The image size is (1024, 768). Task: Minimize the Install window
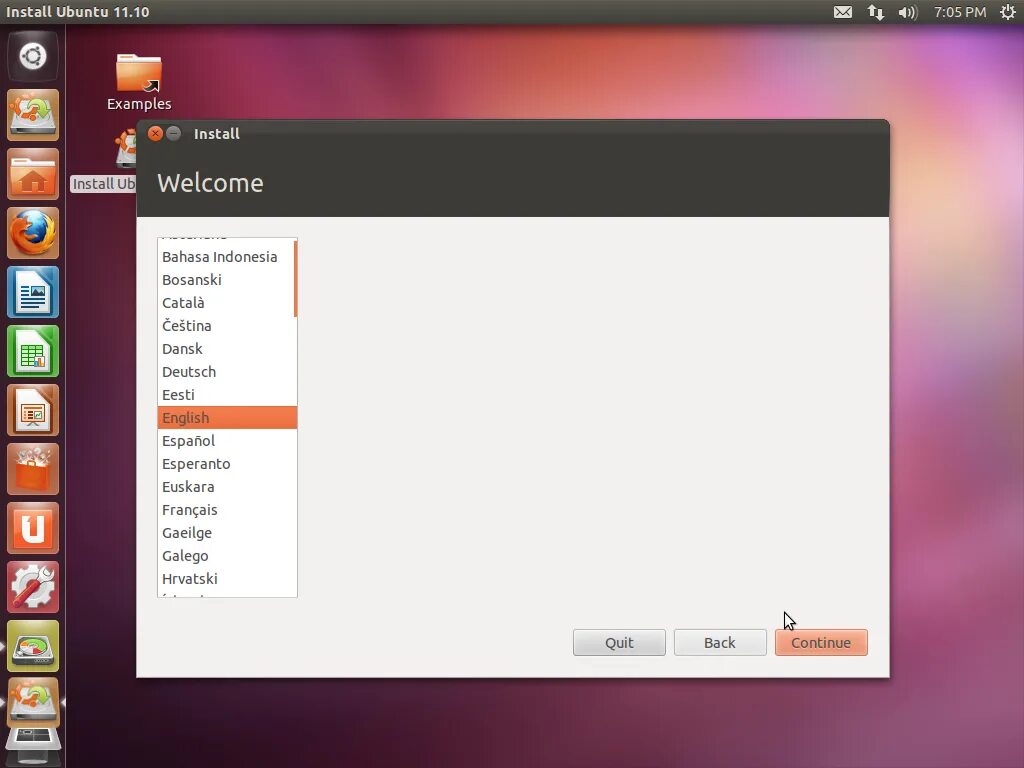tap(174, 134)
